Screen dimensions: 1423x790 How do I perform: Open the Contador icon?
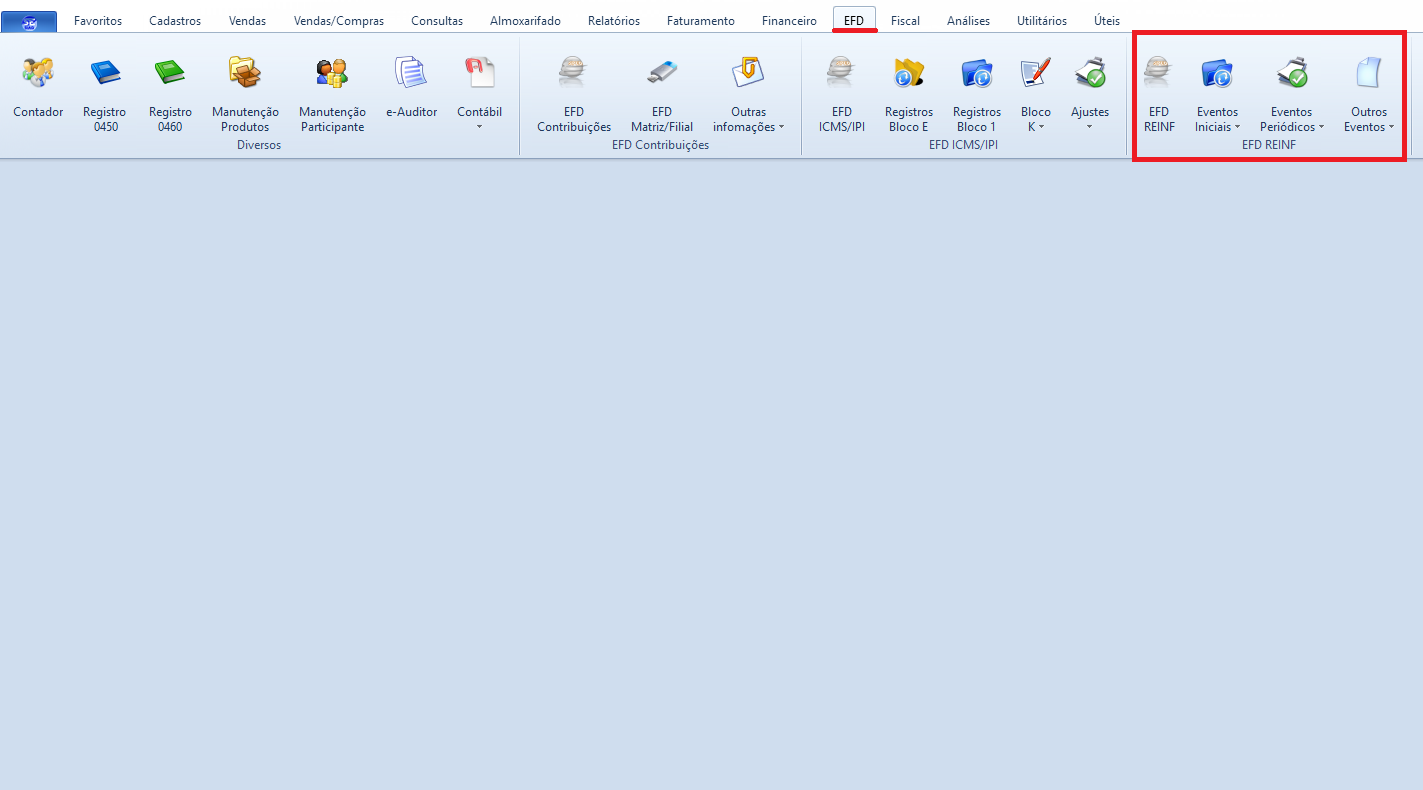tap(38, 74)
